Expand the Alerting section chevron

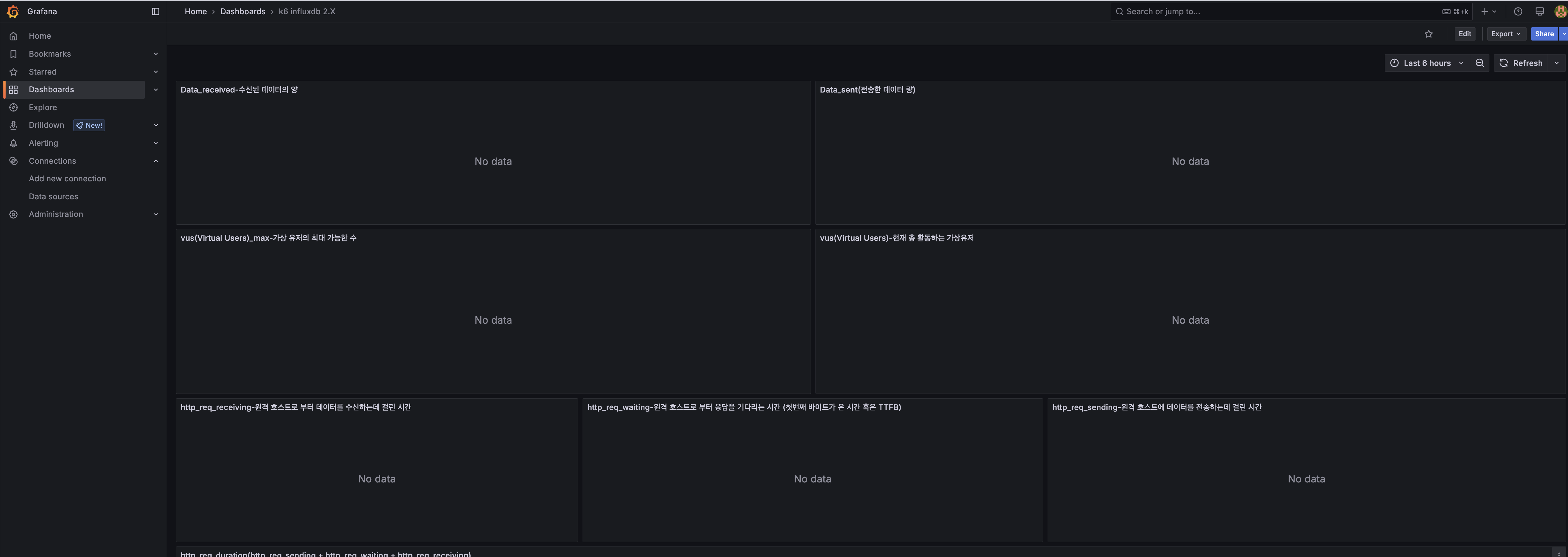[156, 143]
